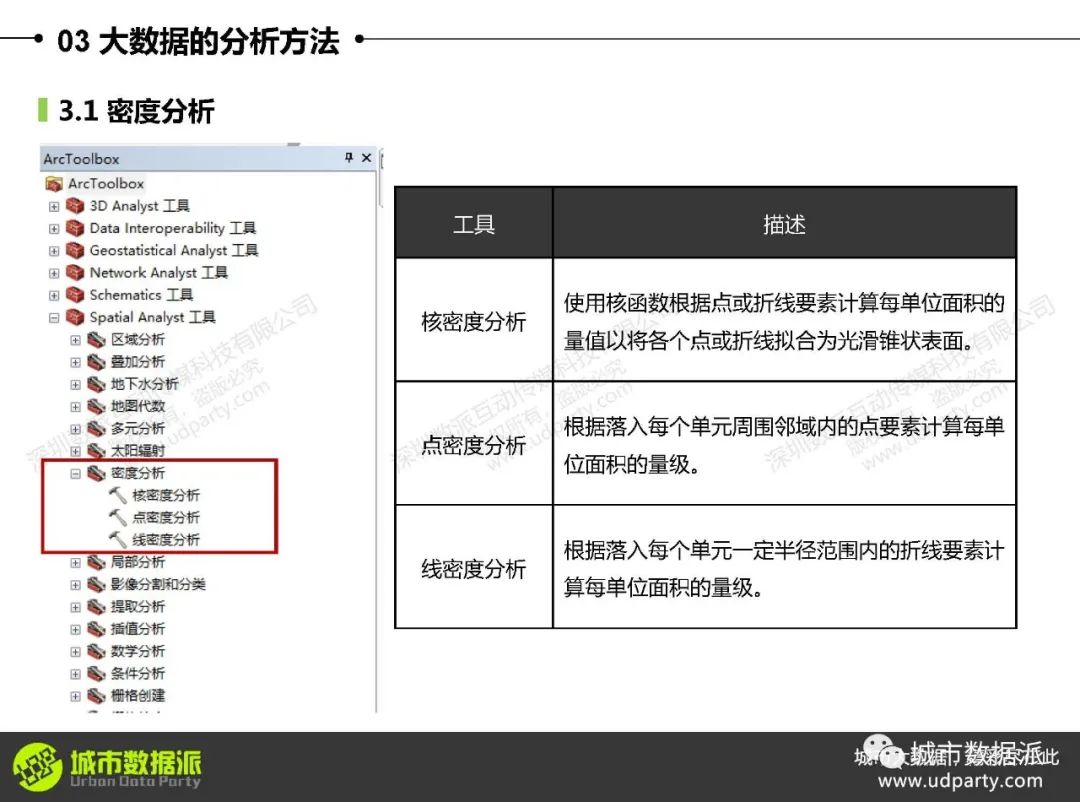Expand the 提取分析 toolset node
Viewport: 1080px width, 802px height.
pos(76,607)
